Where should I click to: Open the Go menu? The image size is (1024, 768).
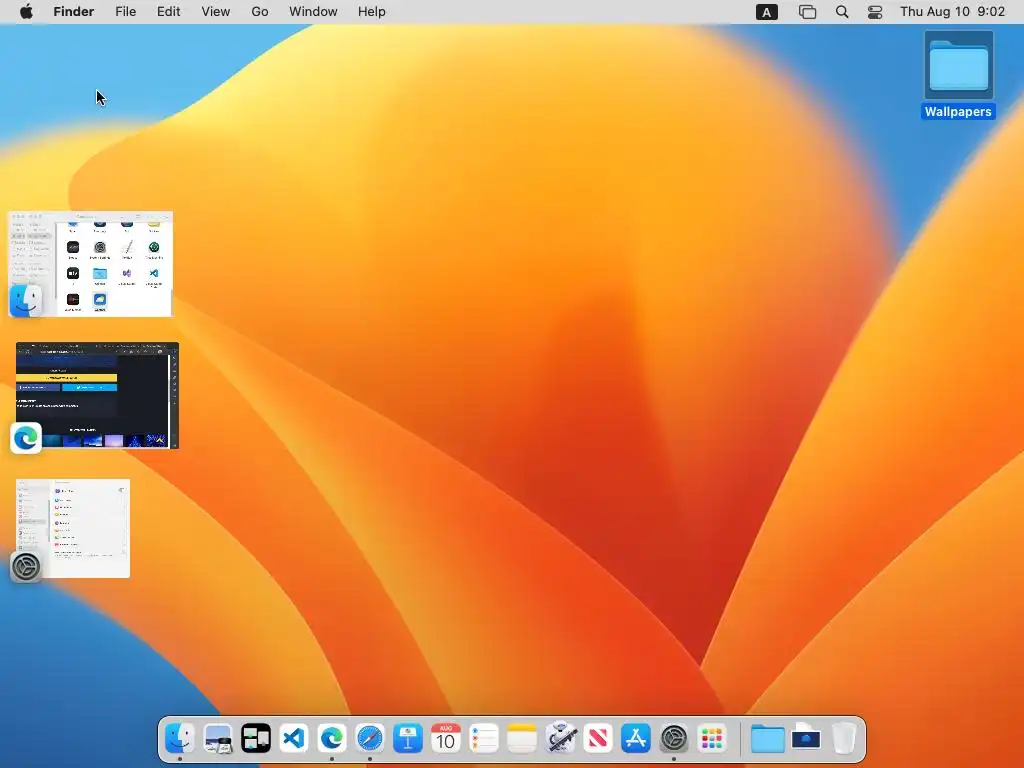click(x=260, y=12)
